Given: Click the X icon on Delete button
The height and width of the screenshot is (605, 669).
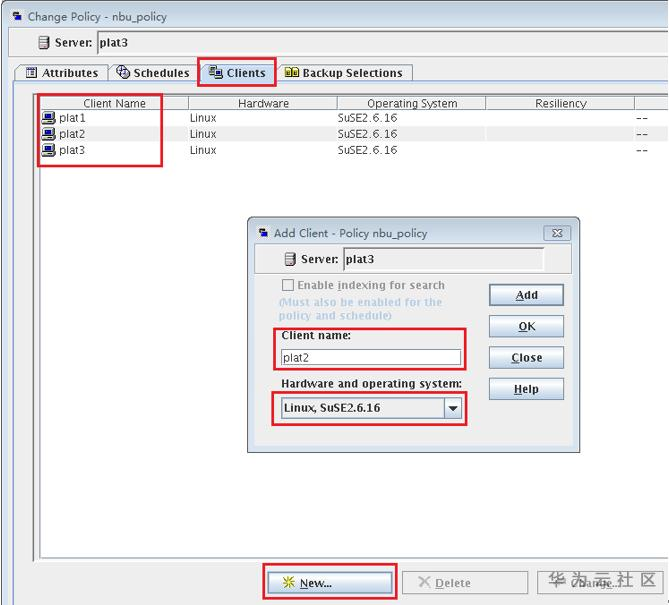Looking at the screenshot, I should pos(424,582).
